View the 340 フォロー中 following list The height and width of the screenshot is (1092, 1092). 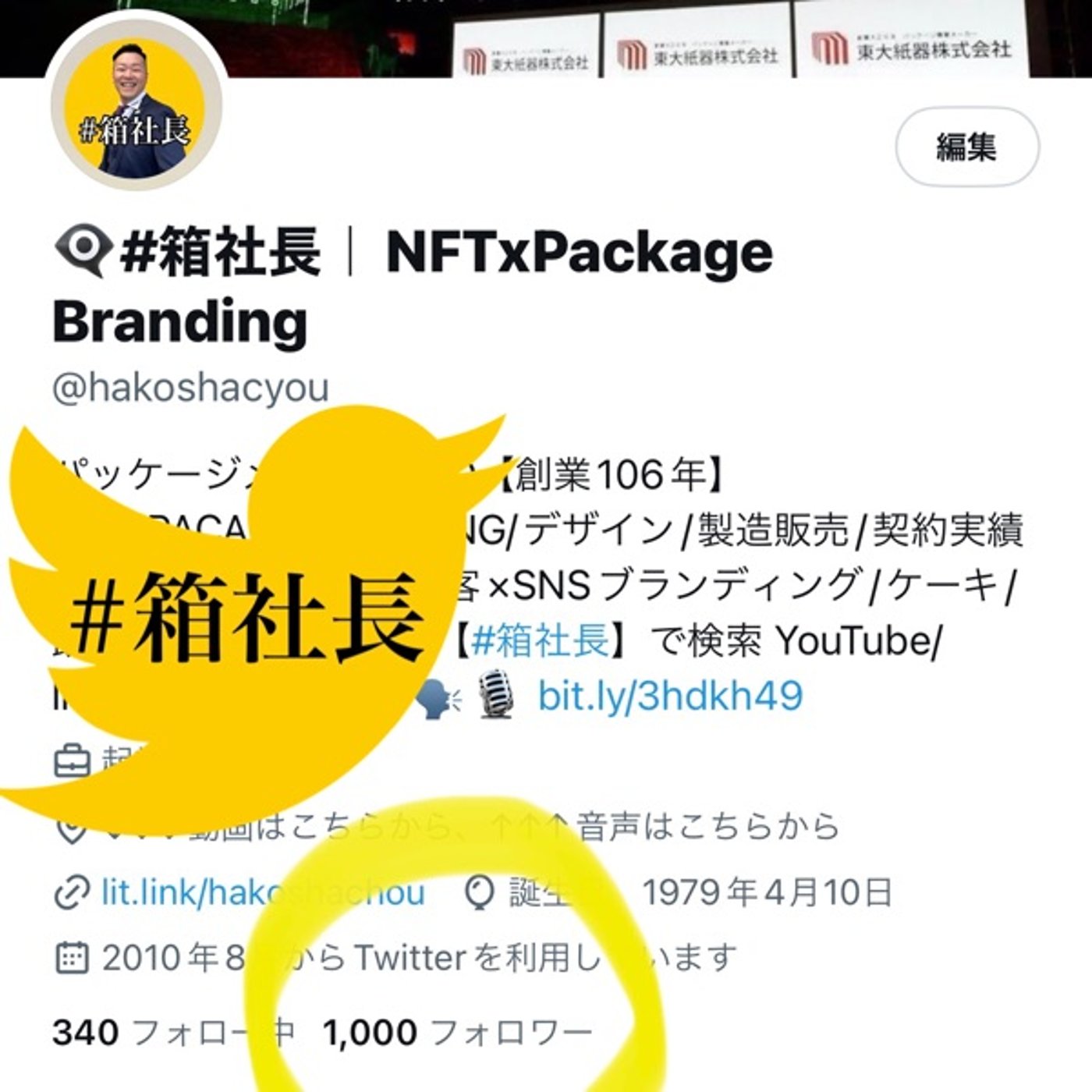pyautogui.click(x=173, y=1032)
